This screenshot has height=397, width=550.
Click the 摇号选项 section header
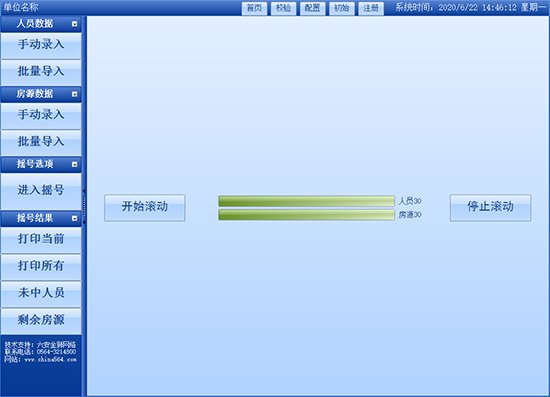point(41,164)
